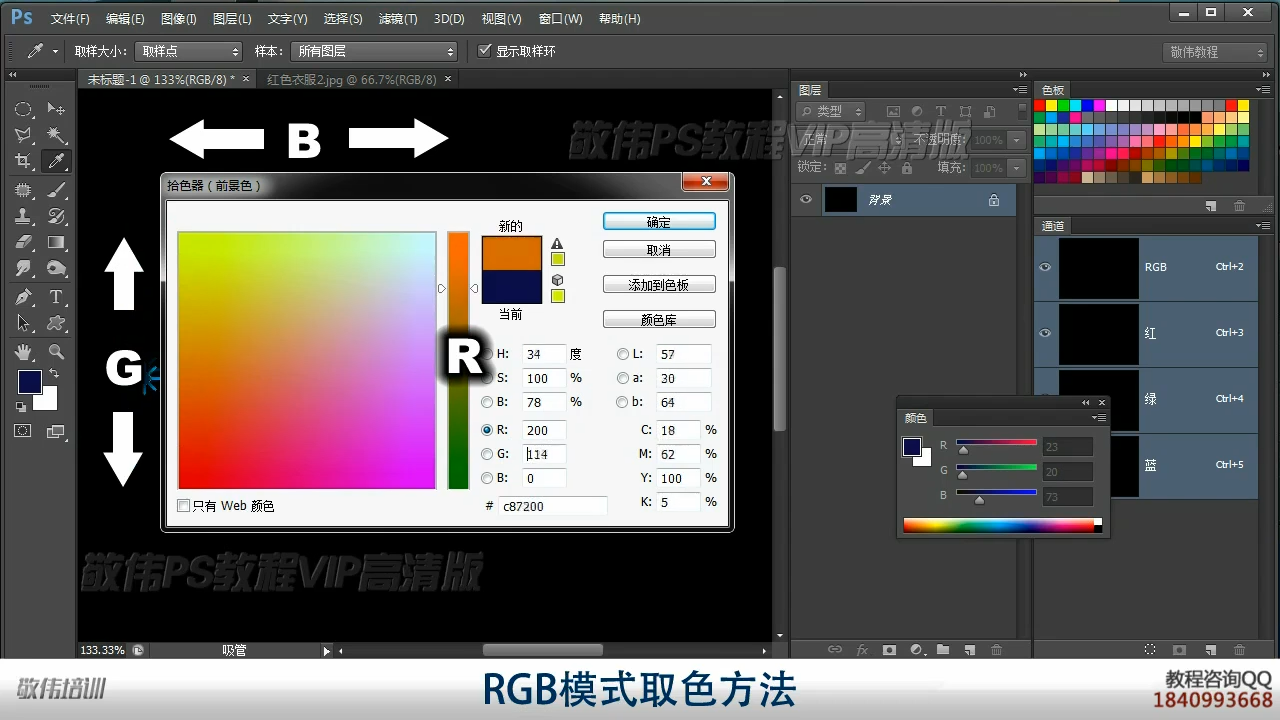
Task: Select the Horizontal Type tool
Action: click(x=56, y=297)
